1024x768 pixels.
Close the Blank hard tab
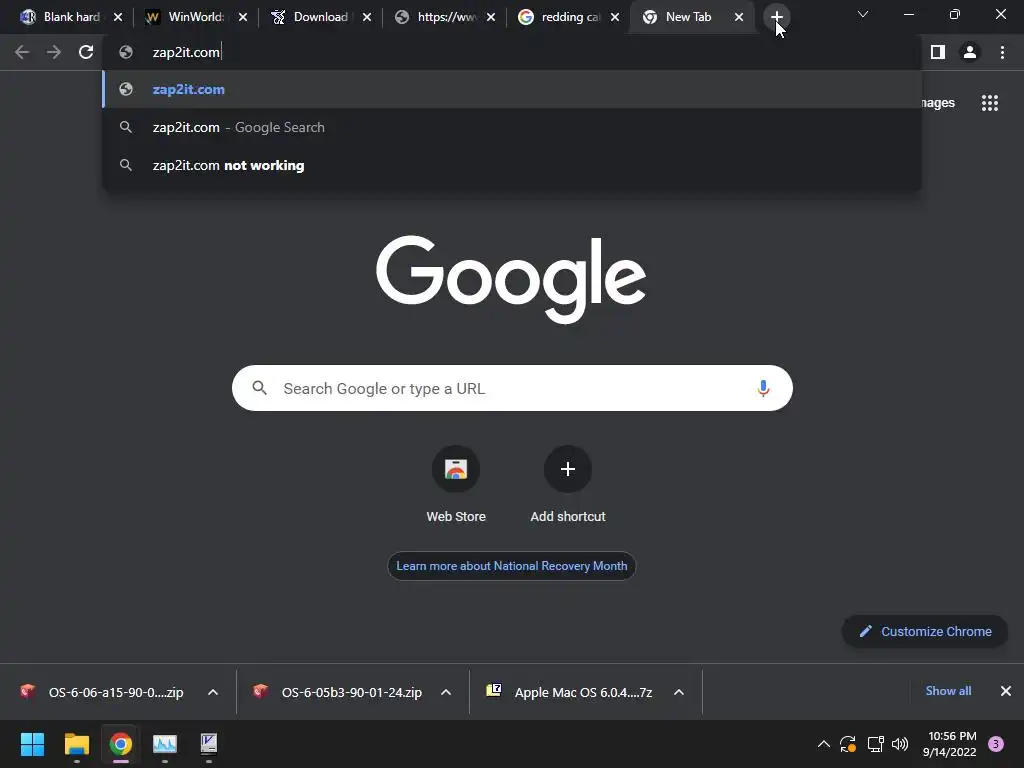coord(118,17)
